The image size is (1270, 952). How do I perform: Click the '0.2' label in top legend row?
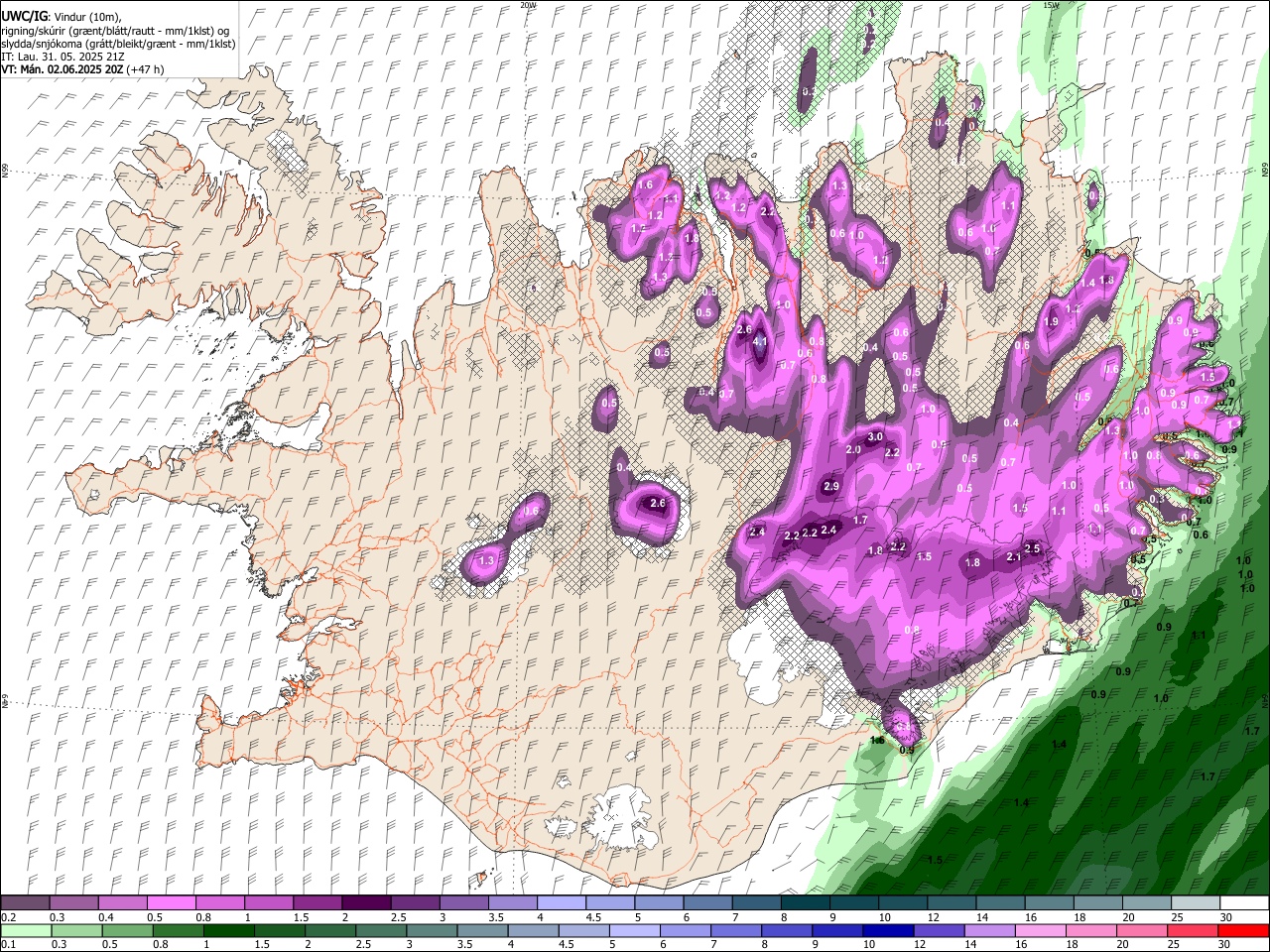coord(8,917)
